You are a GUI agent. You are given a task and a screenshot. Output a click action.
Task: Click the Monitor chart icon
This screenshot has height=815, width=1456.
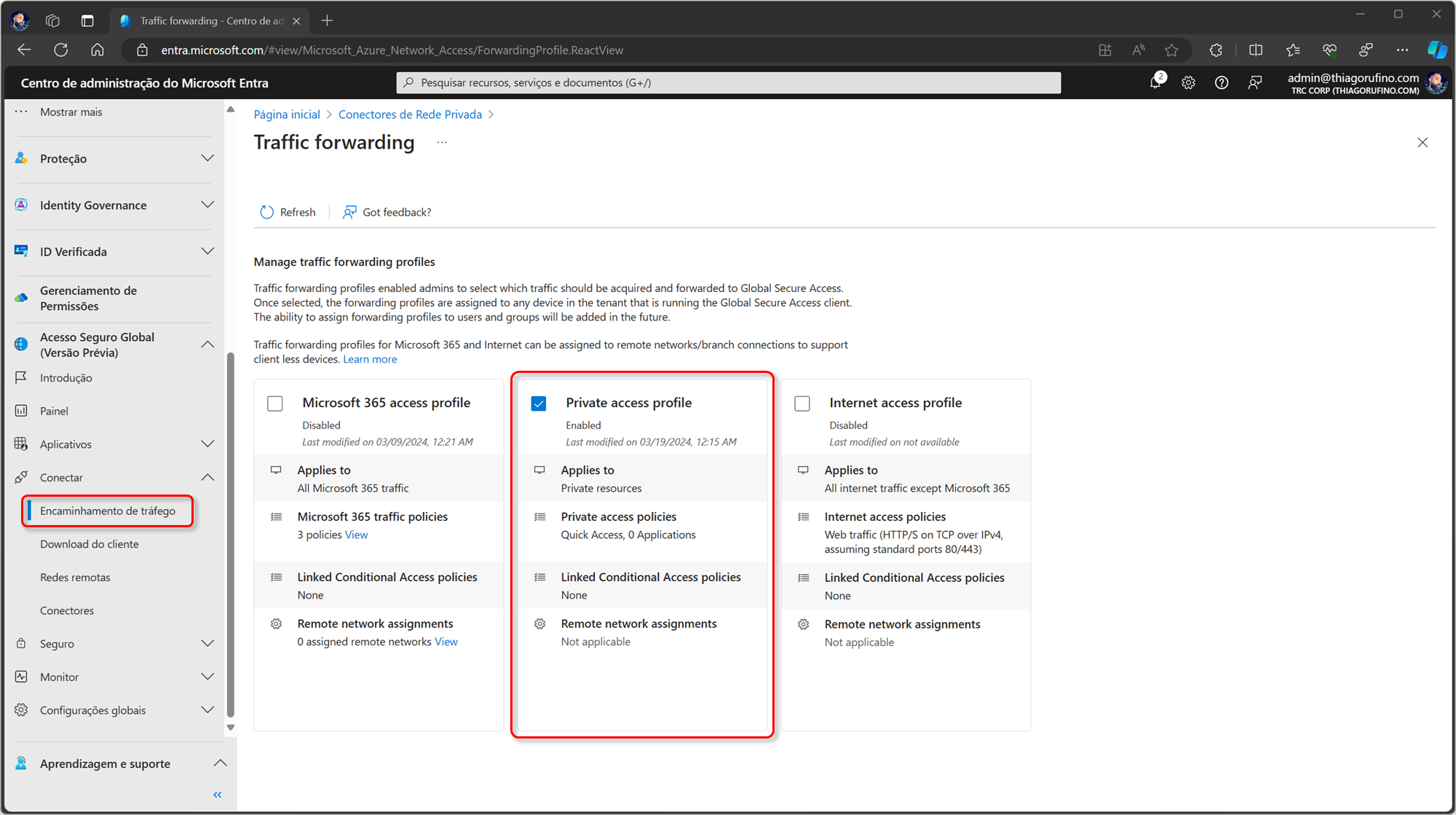[x=21, y=677]
